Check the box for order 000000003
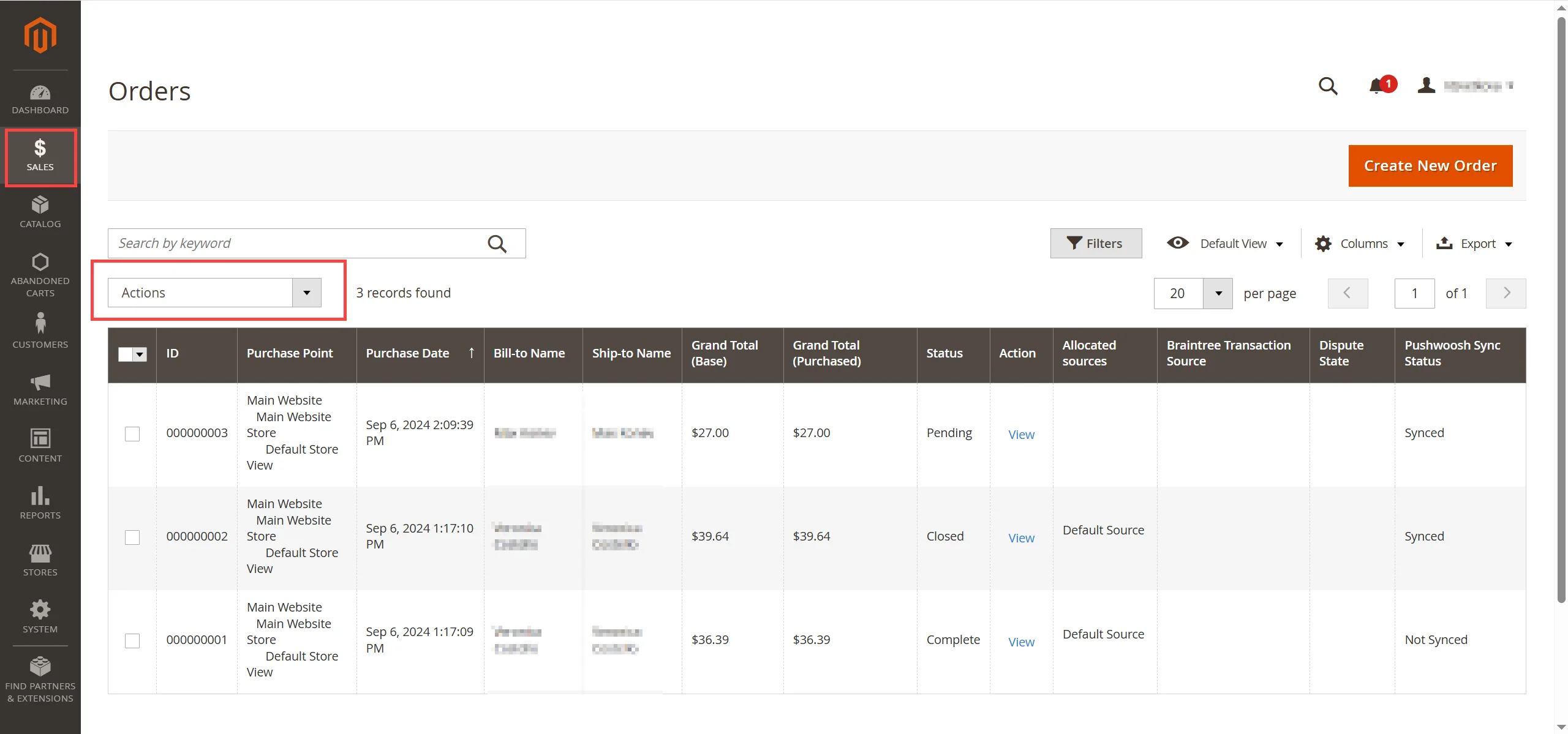The image size is (1568, 734). coord(132,434)
